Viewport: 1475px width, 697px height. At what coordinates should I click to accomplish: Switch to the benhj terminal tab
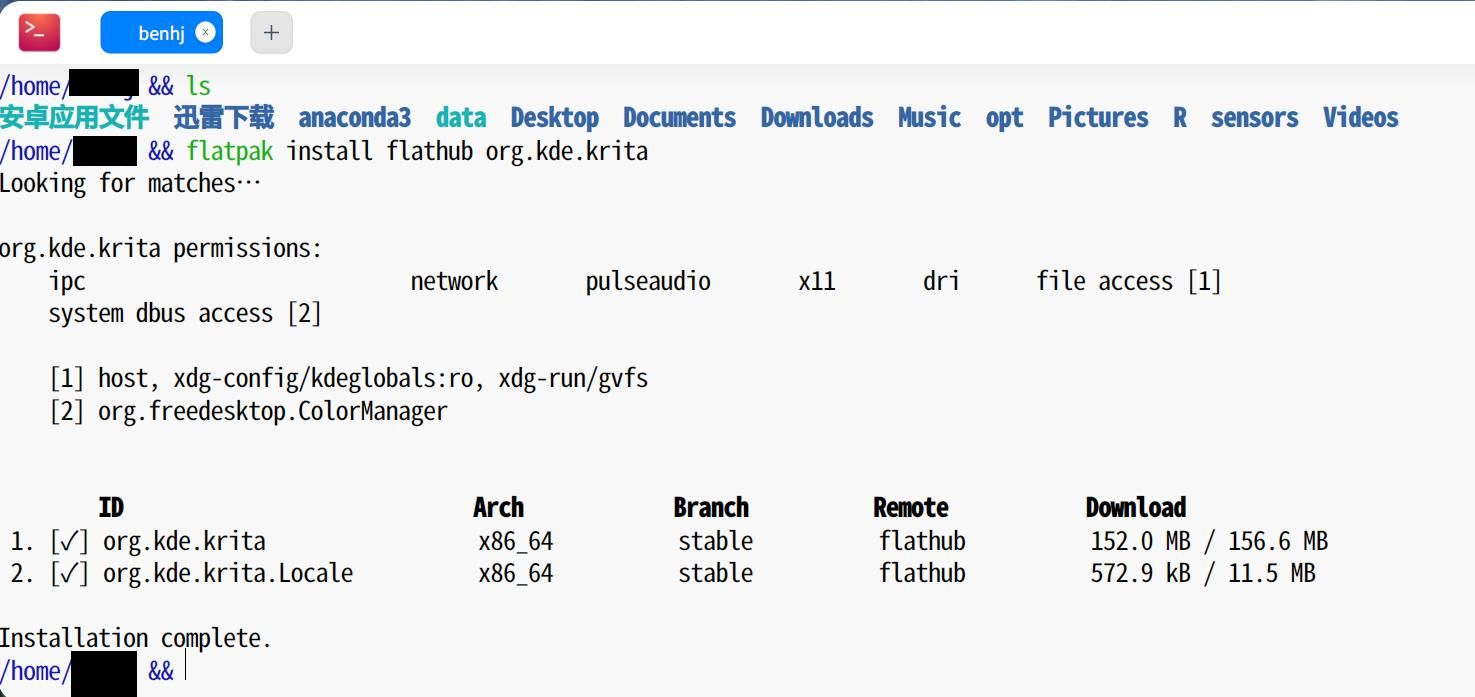pos(160,33)
